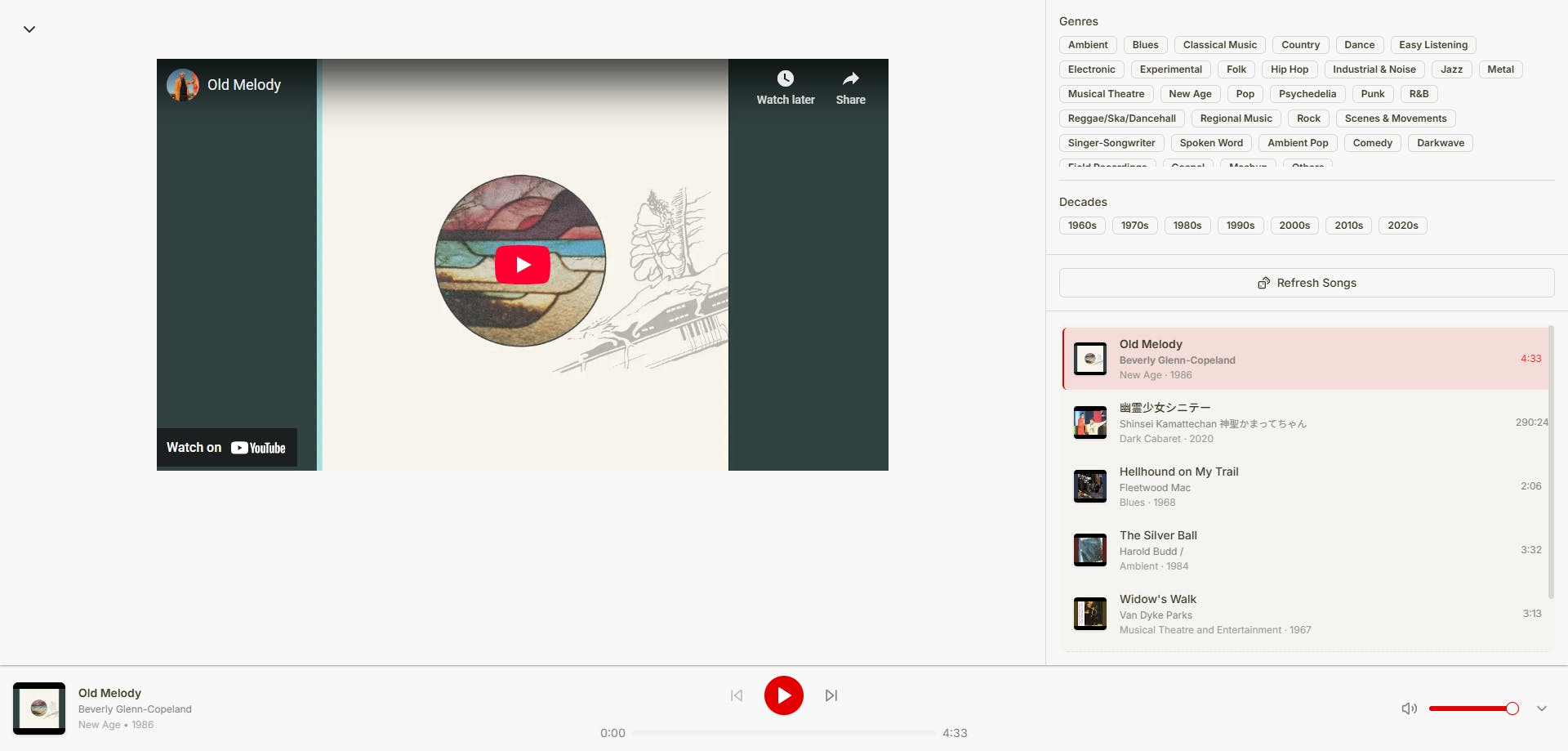Select the Jazz genre tag

click(1451, 69)
